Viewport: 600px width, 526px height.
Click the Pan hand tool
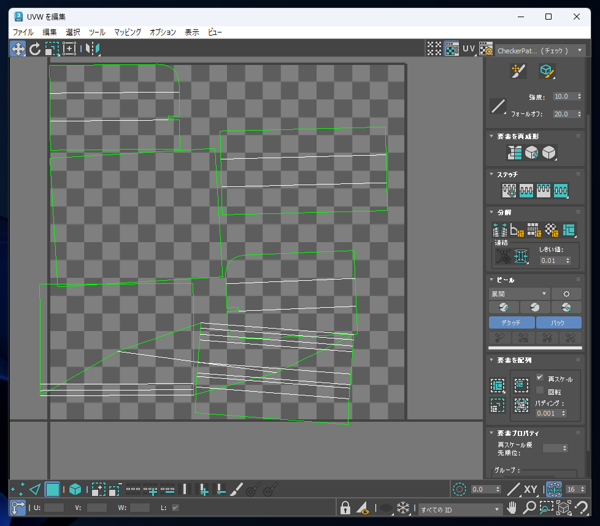512,508
